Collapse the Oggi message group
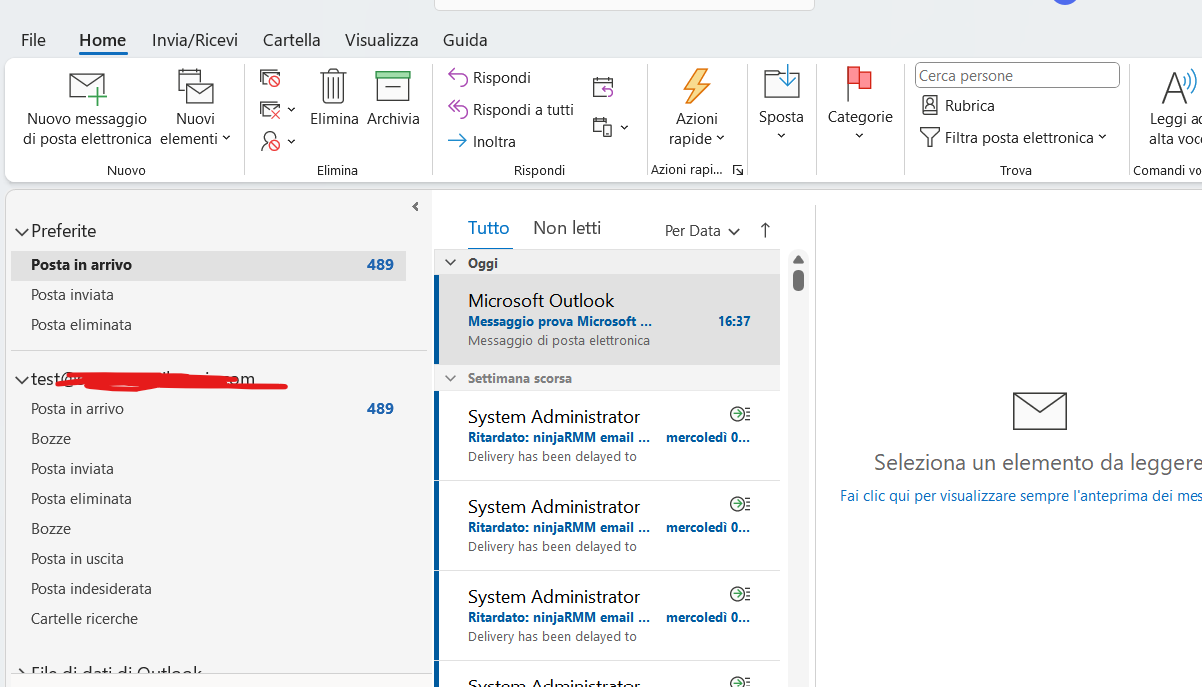This screenshot has width=1202, height=687. pos(450,263)
